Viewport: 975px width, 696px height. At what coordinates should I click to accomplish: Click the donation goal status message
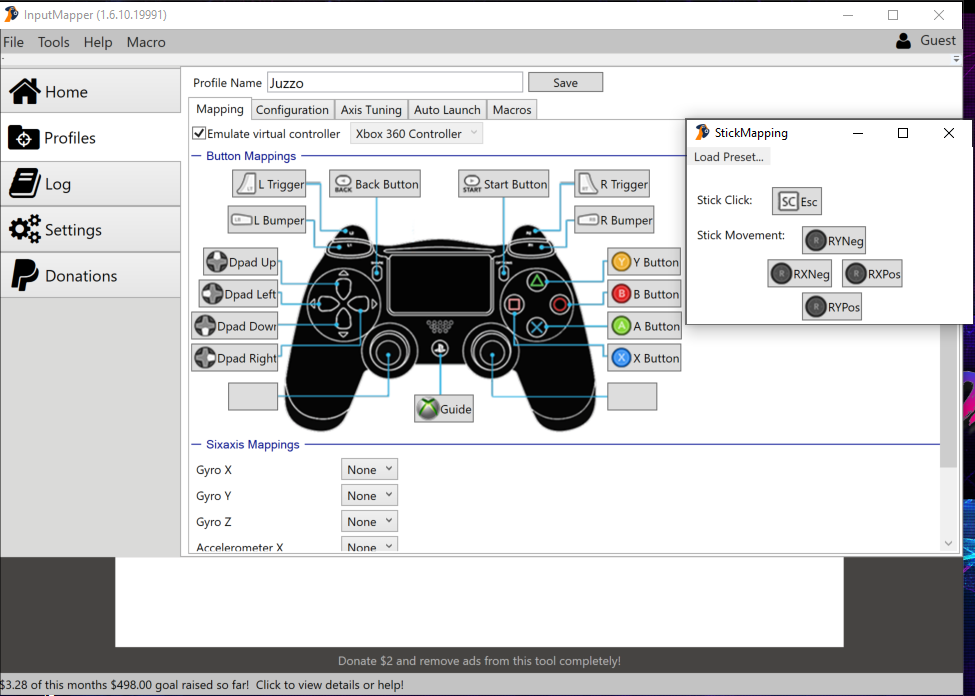202,685
